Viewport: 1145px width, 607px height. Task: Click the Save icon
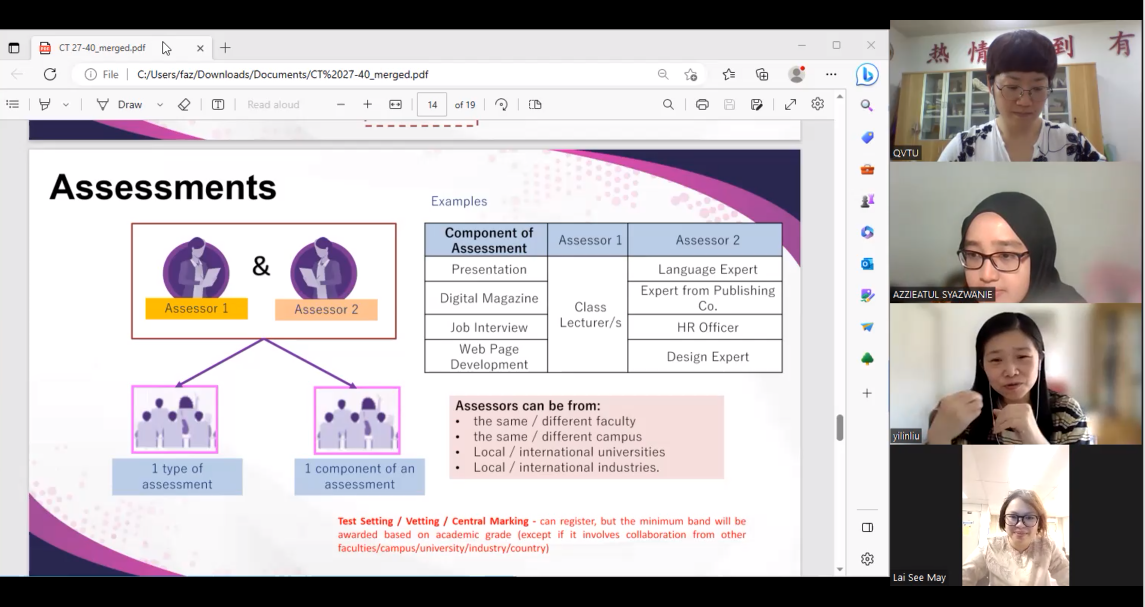(x=729, y=104)
